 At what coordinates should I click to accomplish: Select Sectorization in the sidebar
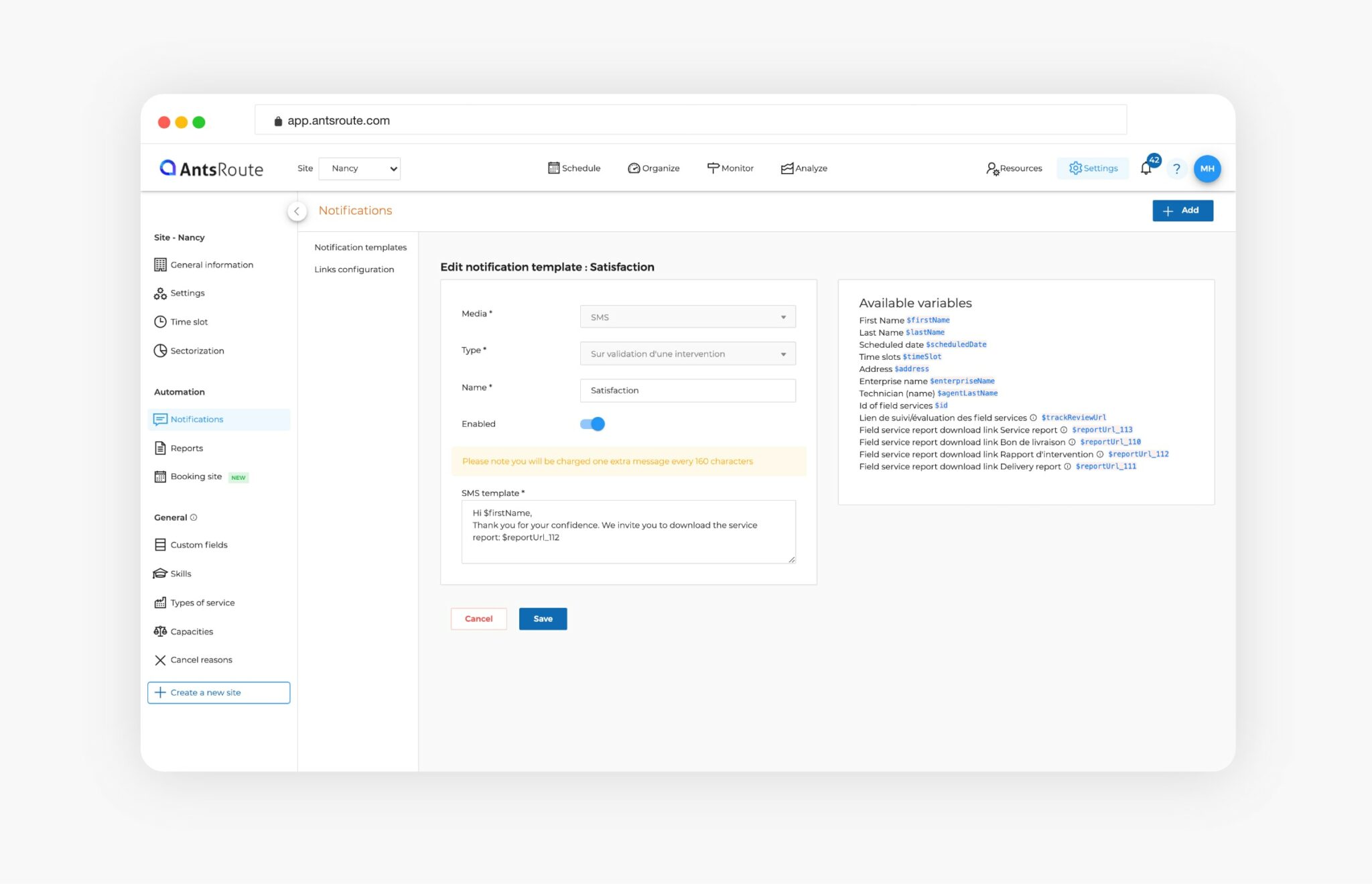coord(197,351)
